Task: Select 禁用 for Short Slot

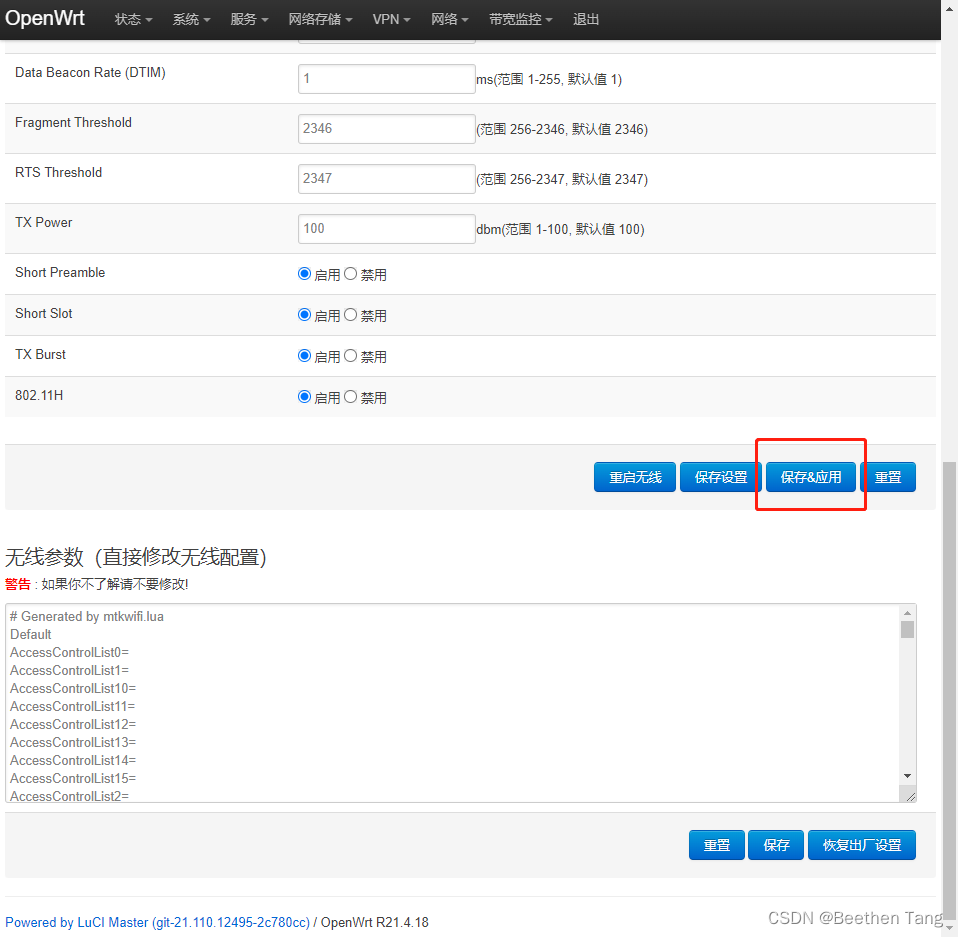Action: pyautogui.click(x=350, y=315)
